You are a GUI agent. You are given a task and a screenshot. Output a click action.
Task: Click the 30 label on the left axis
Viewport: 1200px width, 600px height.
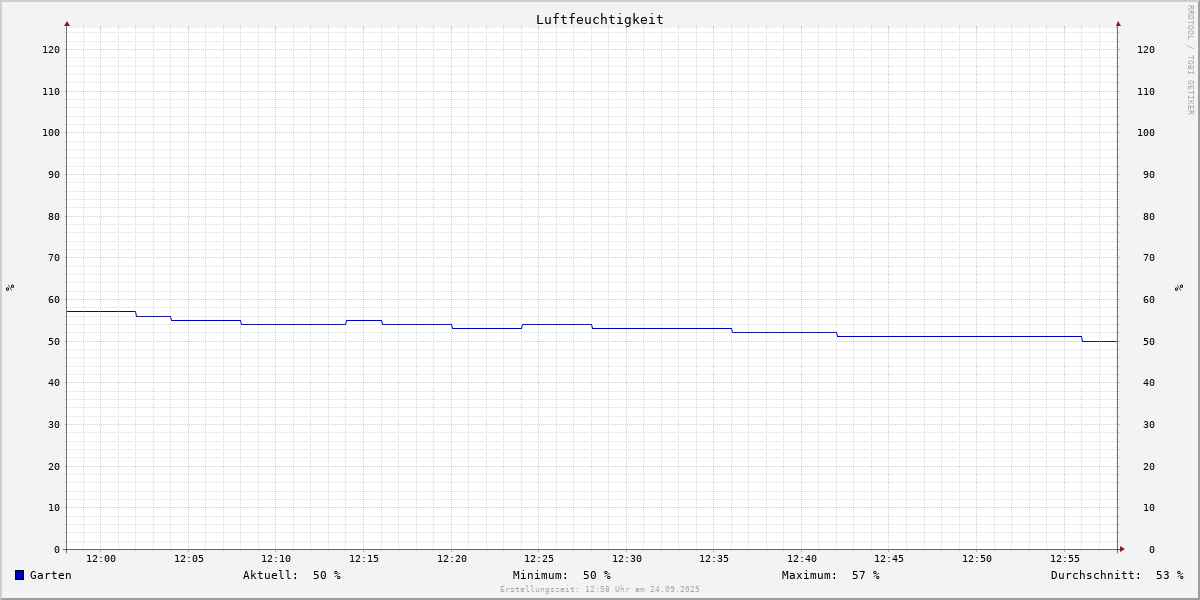coord(54,424)
